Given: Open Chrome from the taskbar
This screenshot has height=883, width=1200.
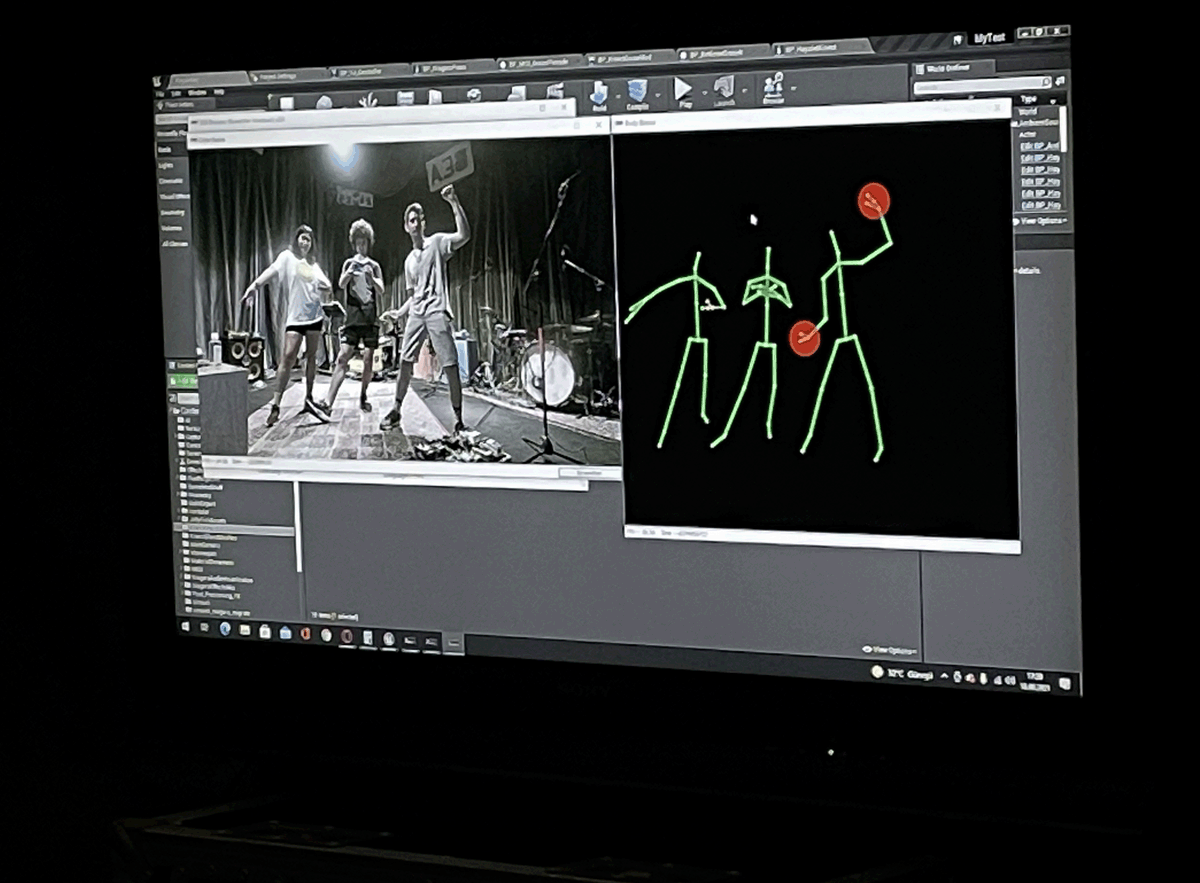Looking at the screenshot, I should click(x=326, y=634).
